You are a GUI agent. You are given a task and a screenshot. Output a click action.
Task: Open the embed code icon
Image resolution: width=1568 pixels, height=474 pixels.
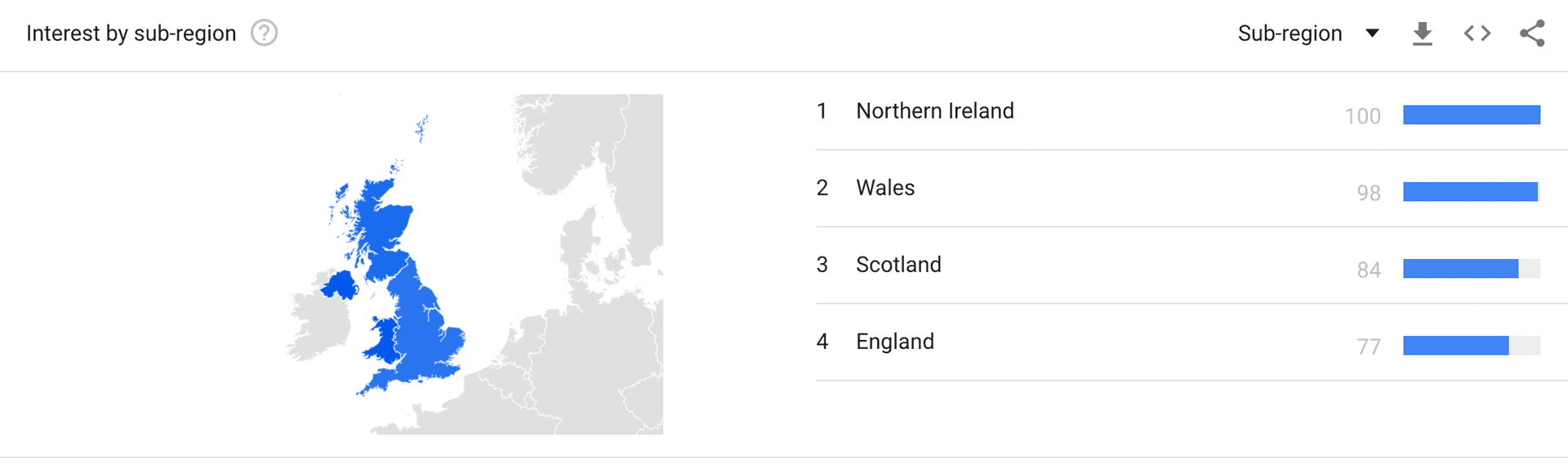pos(1477,34)
